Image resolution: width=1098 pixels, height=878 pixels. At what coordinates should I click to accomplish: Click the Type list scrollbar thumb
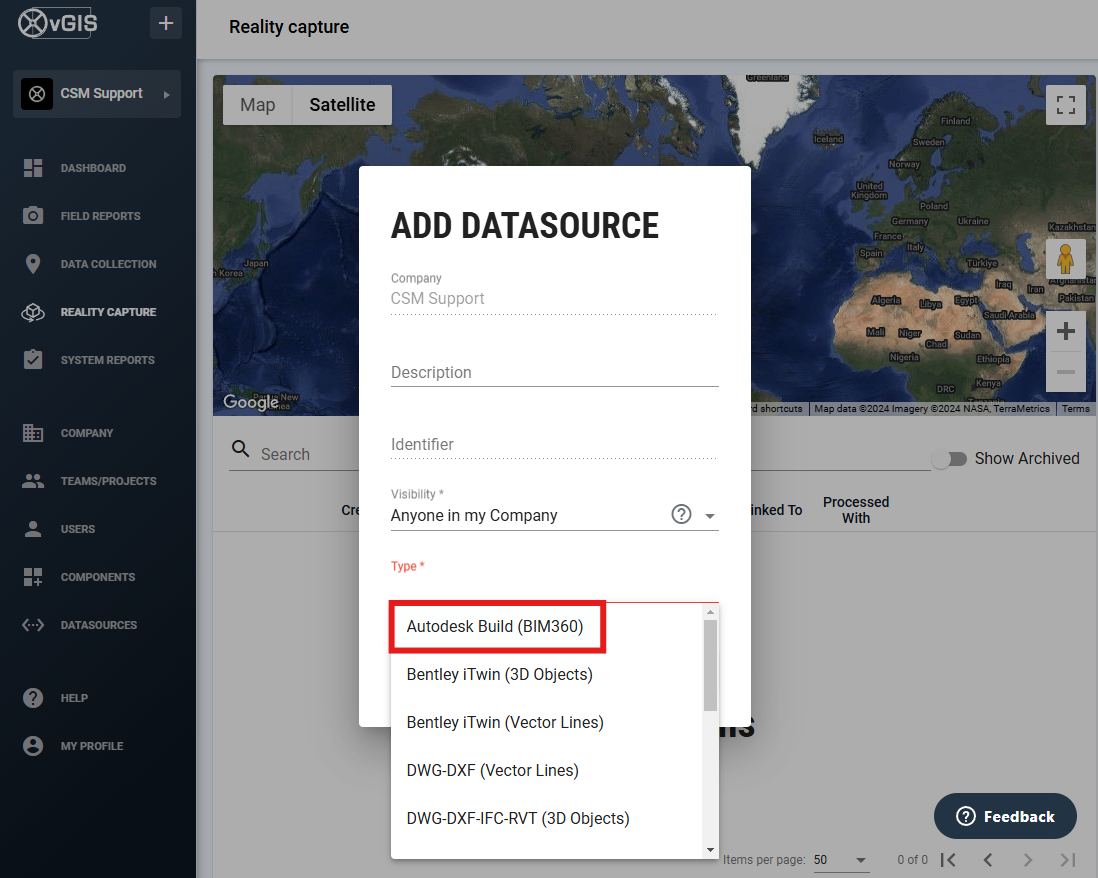point(710,665)
